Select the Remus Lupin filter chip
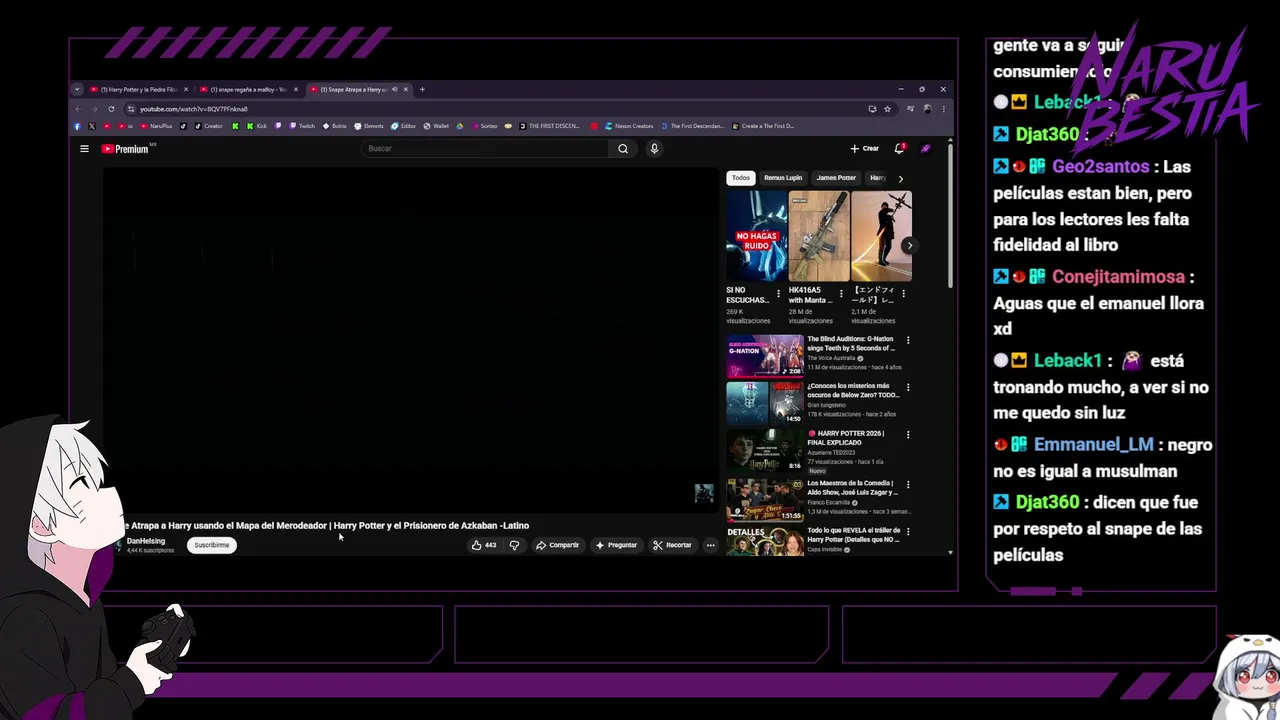The height and width of the screenshot is (720, 1280). tap(783, 178)
